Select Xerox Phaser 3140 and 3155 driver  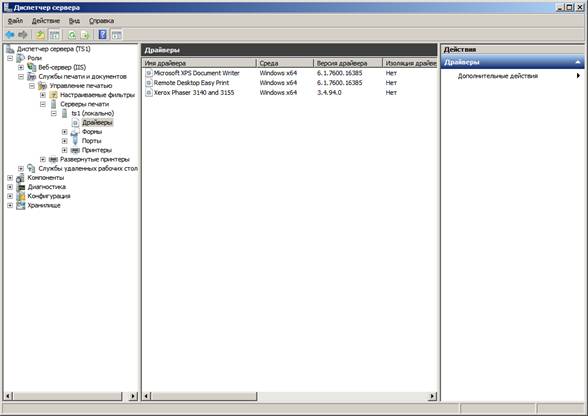(194, 93)
